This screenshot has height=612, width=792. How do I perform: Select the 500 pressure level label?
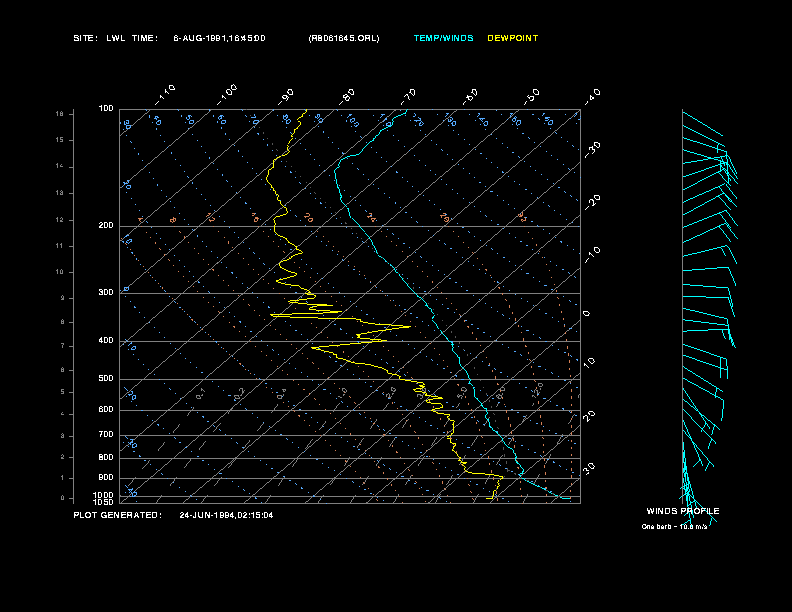tap(106, 379)
